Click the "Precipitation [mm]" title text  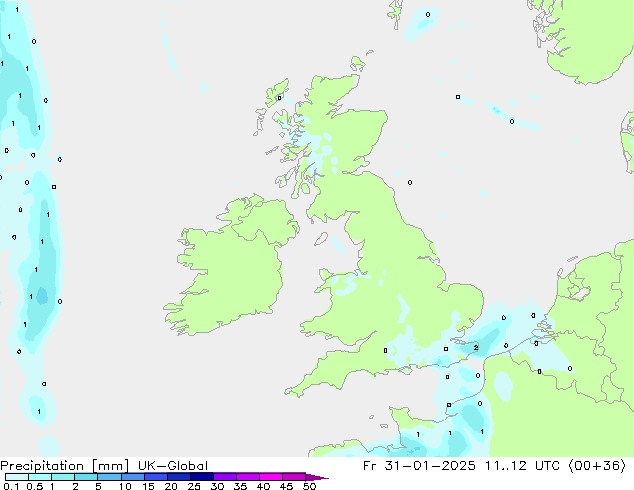pos(65,466)
